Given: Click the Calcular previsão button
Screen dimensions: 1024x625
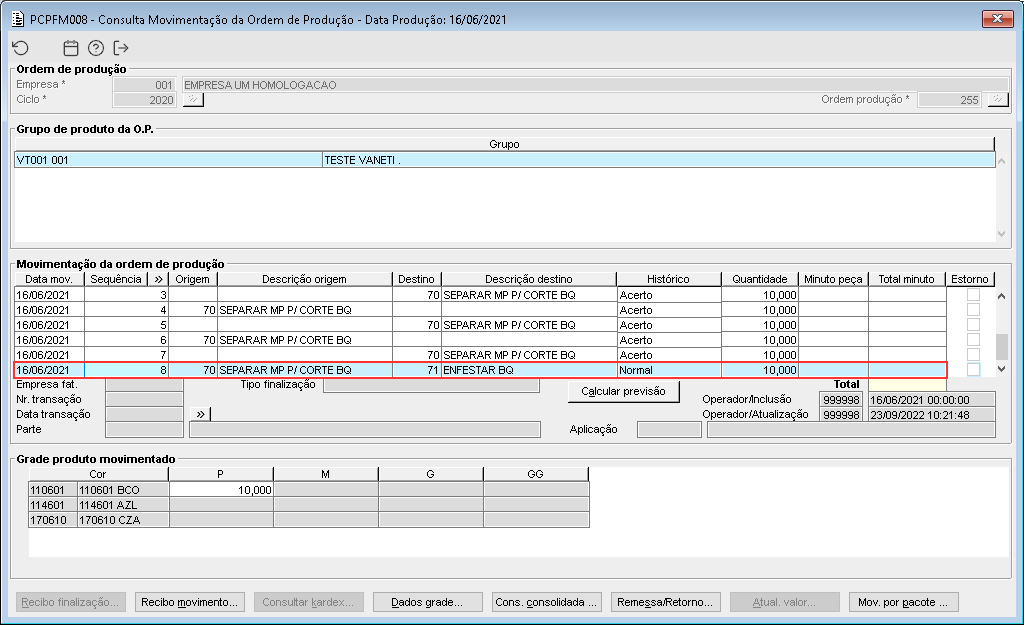Looking at the screenshot, I should (624, 391).
